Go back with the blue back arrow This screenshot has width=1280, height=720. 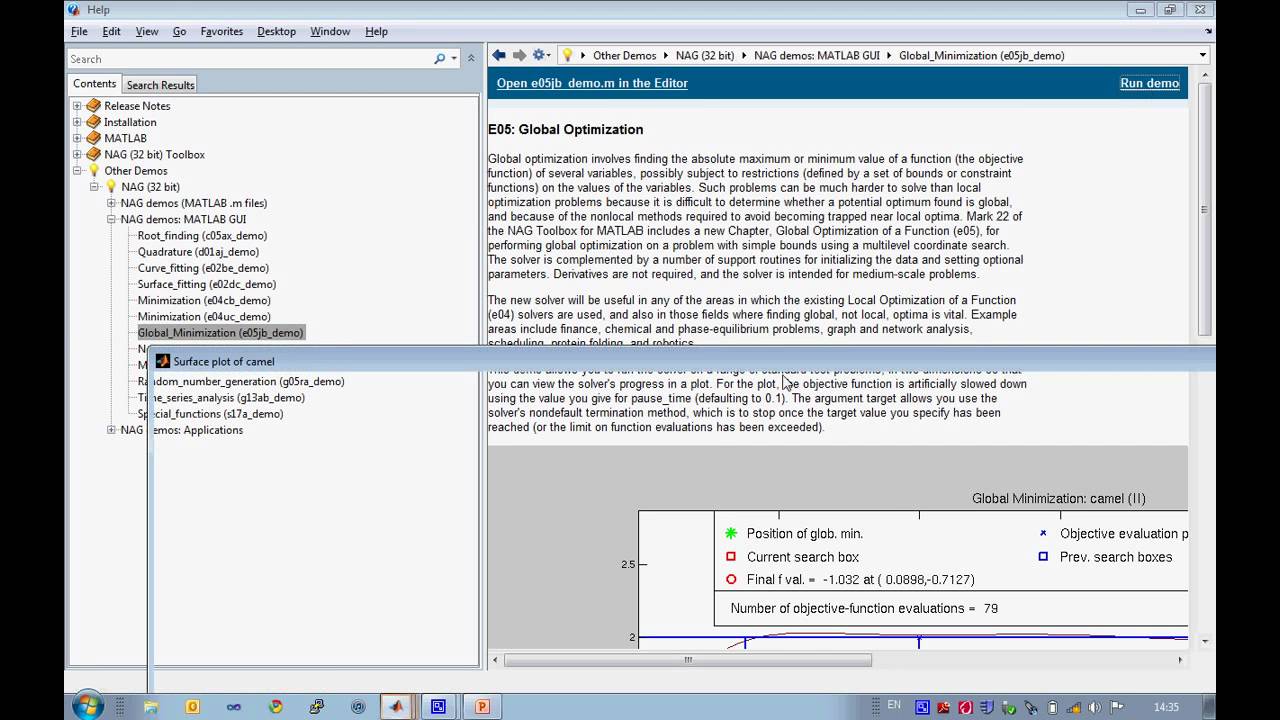[499, 55]
